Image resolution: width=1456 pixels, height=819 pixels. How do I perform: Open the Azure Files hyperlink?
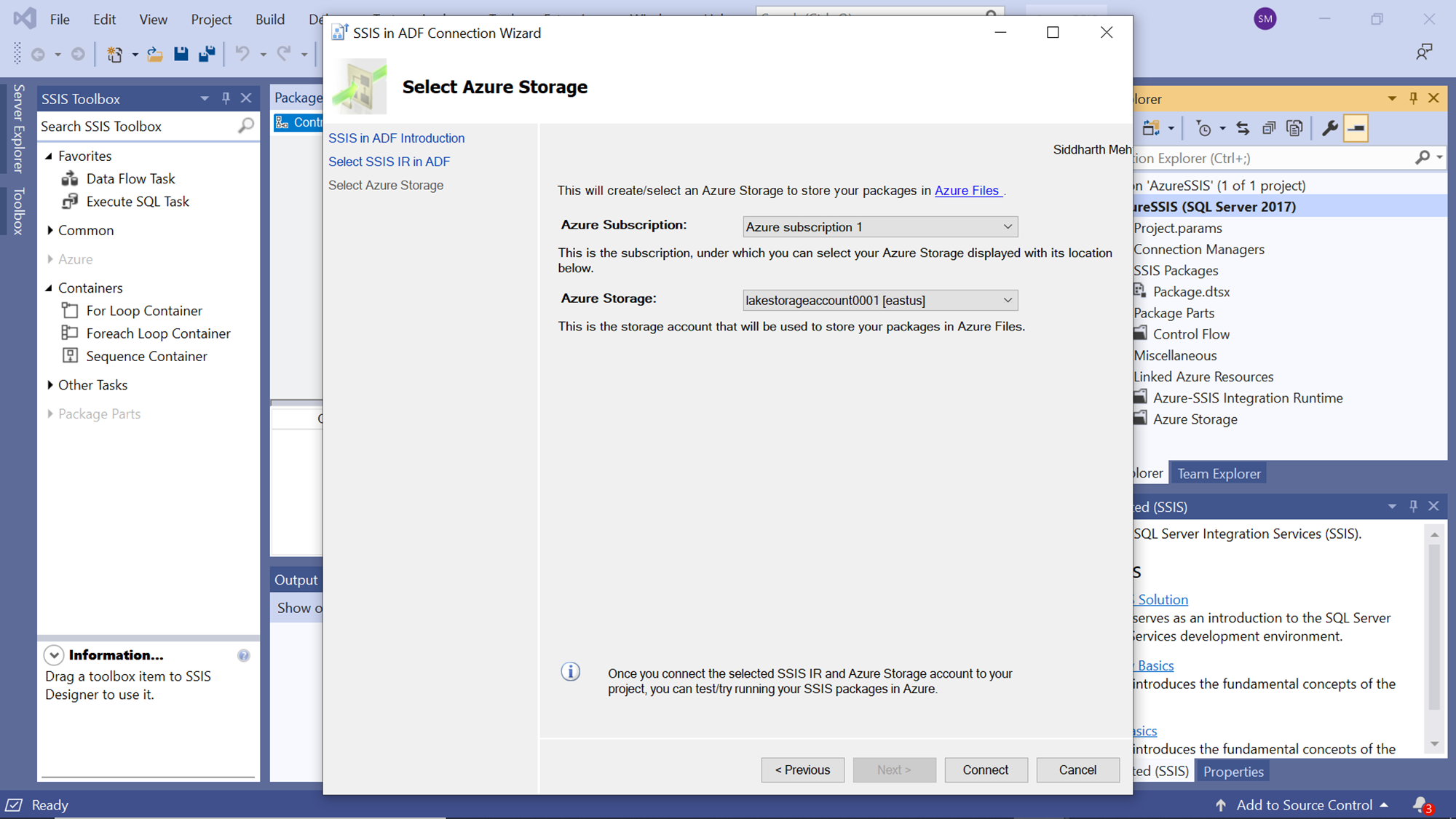click(966, 190)
